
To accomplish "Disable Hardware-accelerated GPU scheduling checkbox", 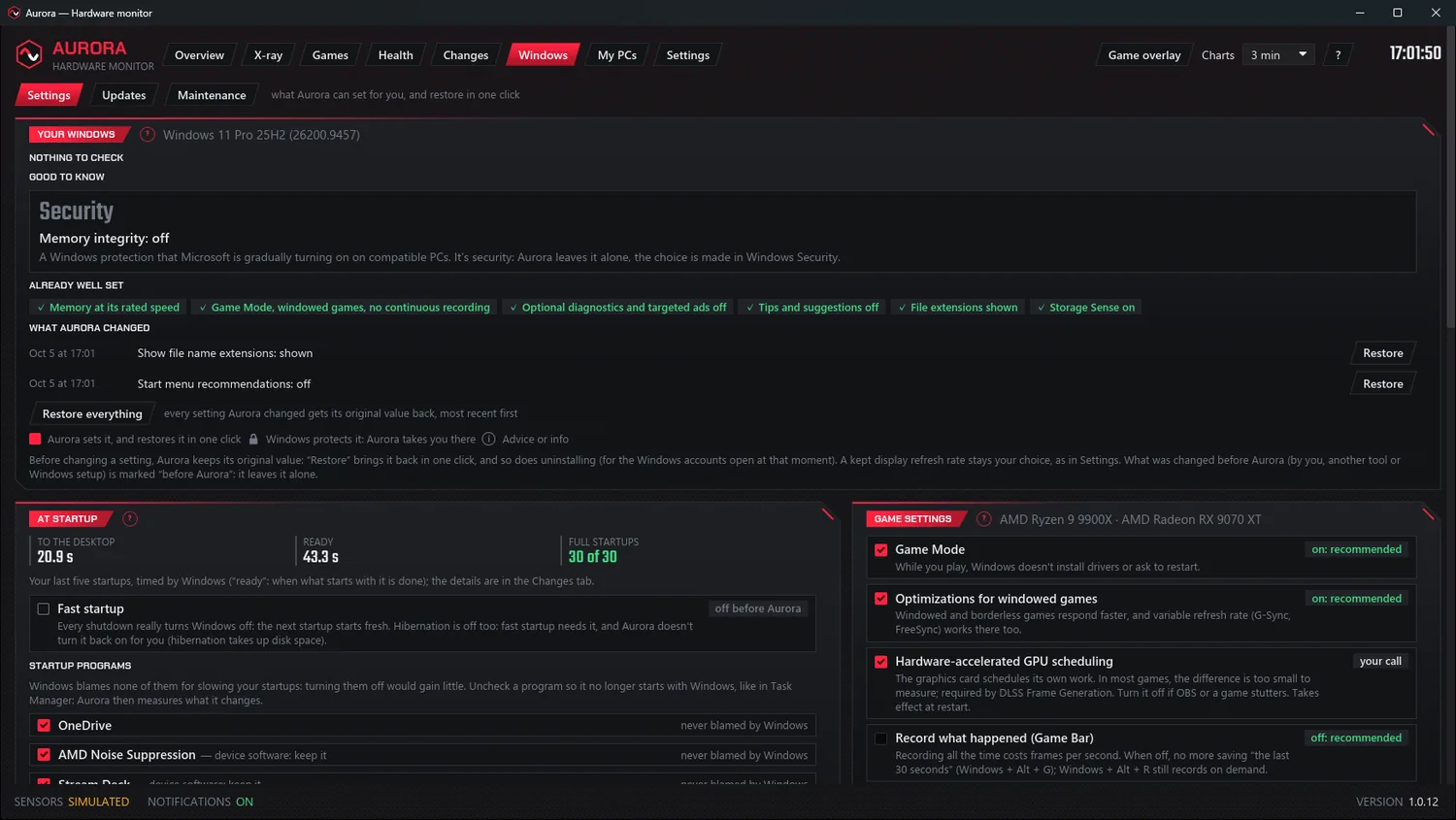I will click(x=881, y=662).
